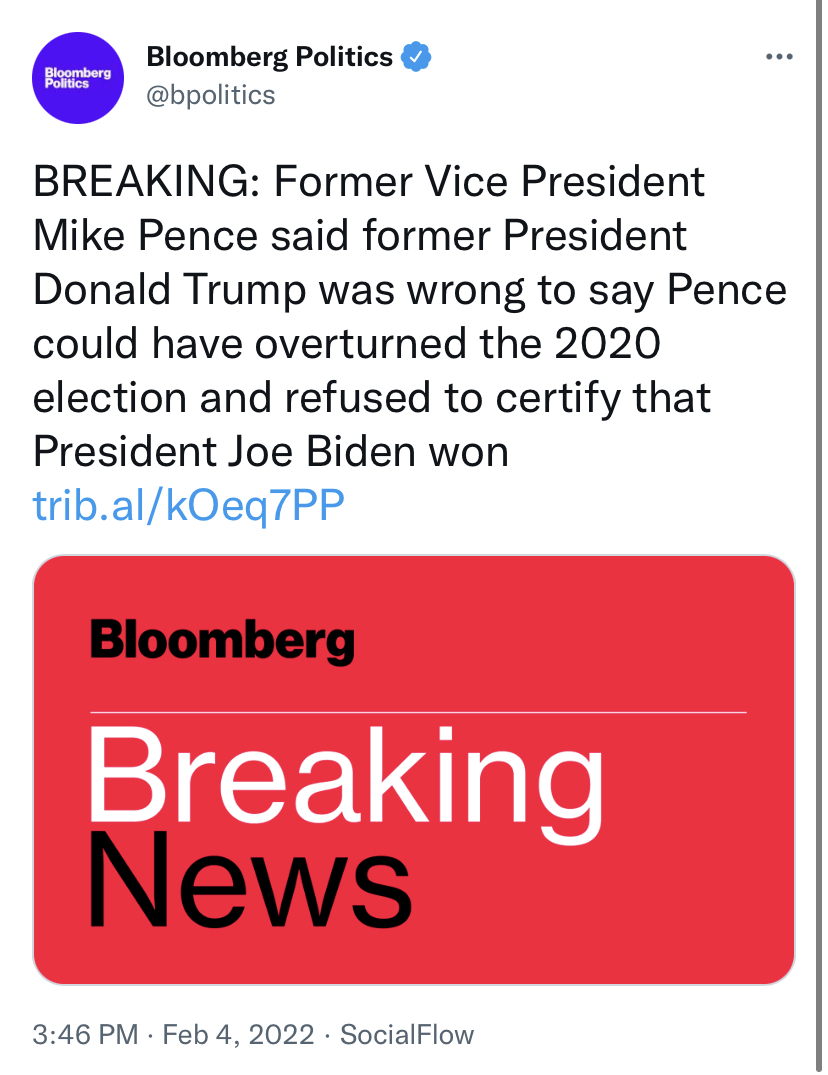828x1075 pixels.
Task: Open the @bpolitics handle
Action: click(210, 95)
